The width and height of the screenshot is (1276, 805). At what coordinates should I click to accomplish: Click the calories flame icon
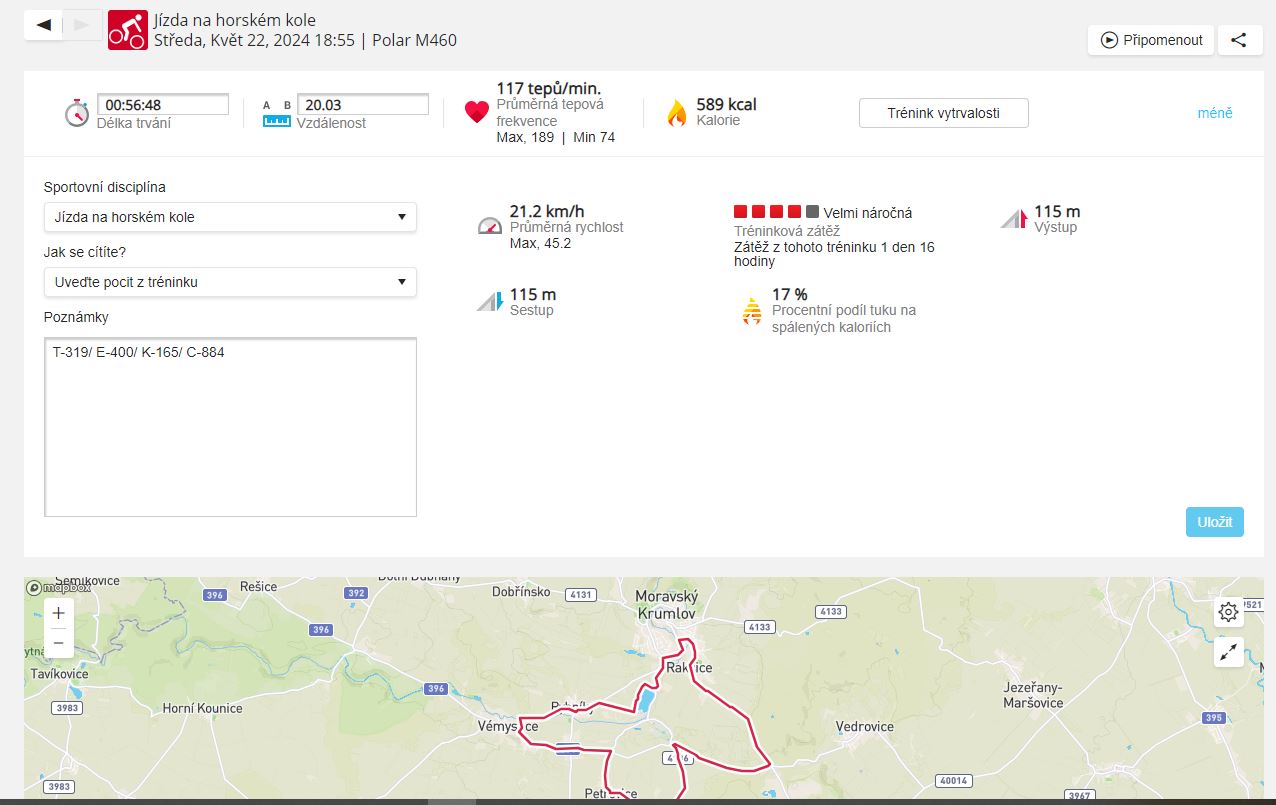677,113
